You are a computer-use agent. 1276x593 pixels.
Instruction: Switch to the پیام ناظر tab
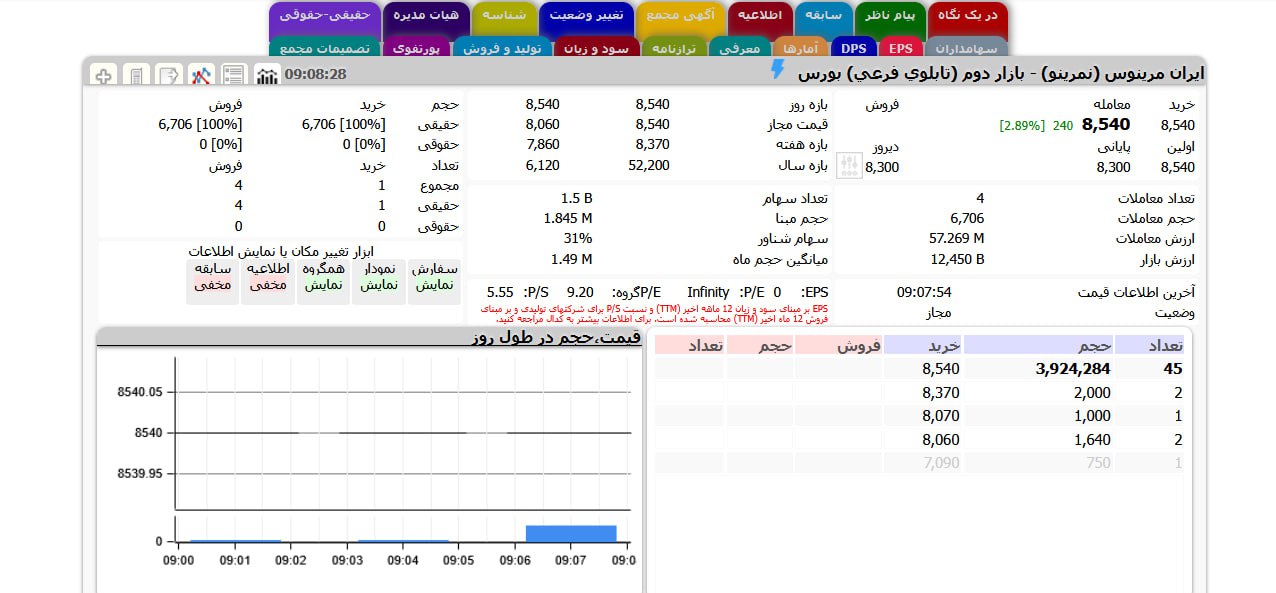pyautogui.click(x=889, y=17)
